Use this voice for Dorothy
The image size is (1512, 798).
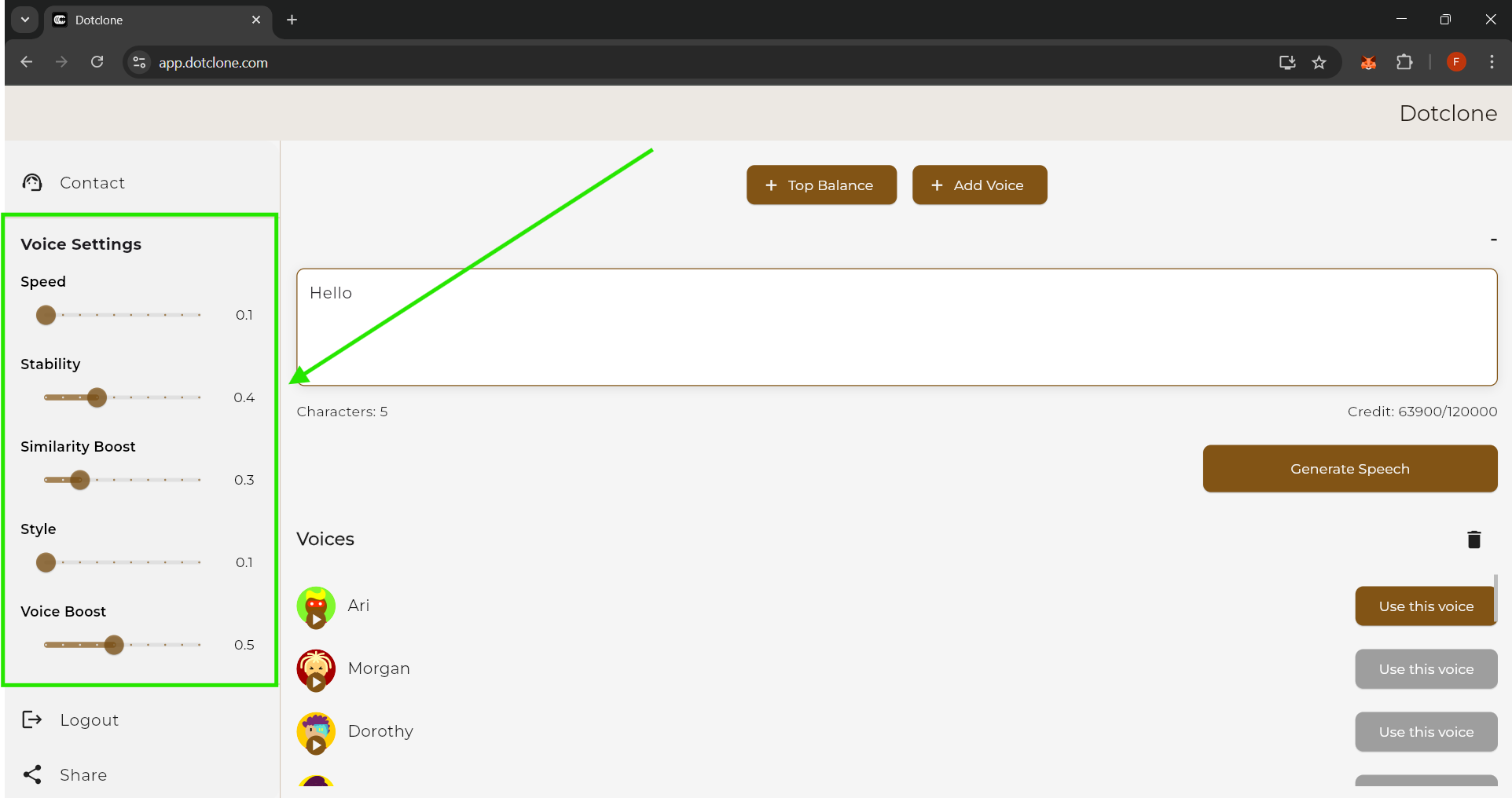coord(1426,732)
